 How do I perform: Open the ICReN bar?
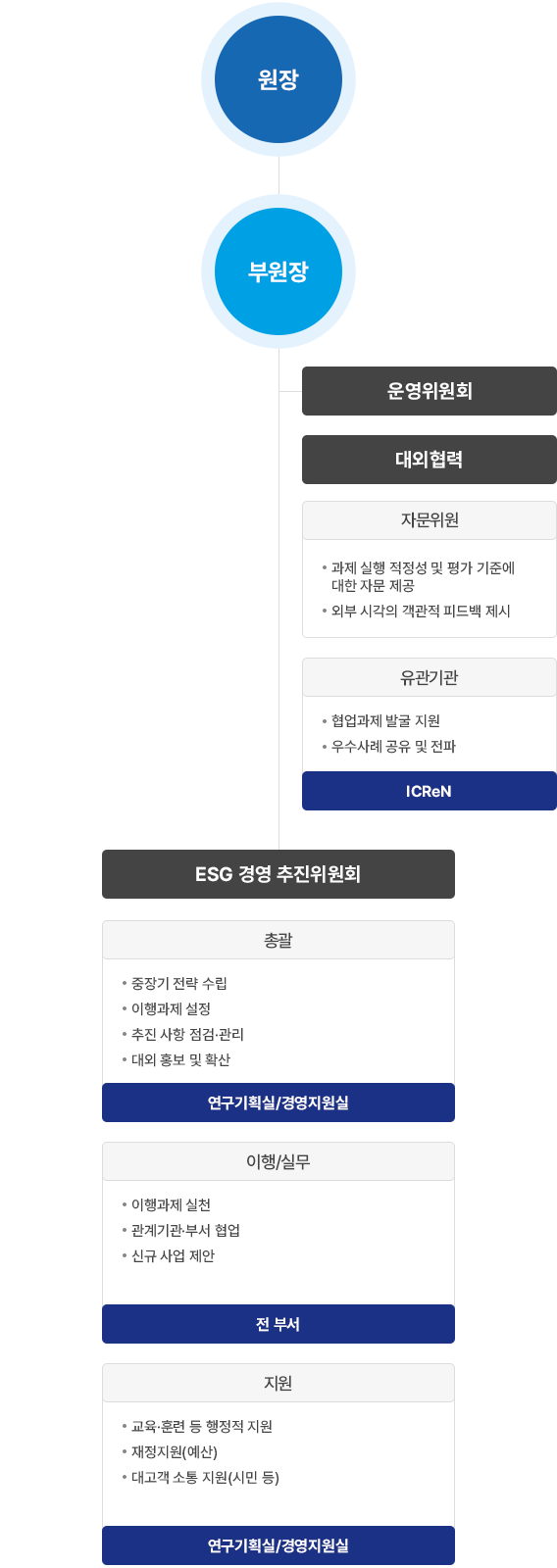point(430,791)
